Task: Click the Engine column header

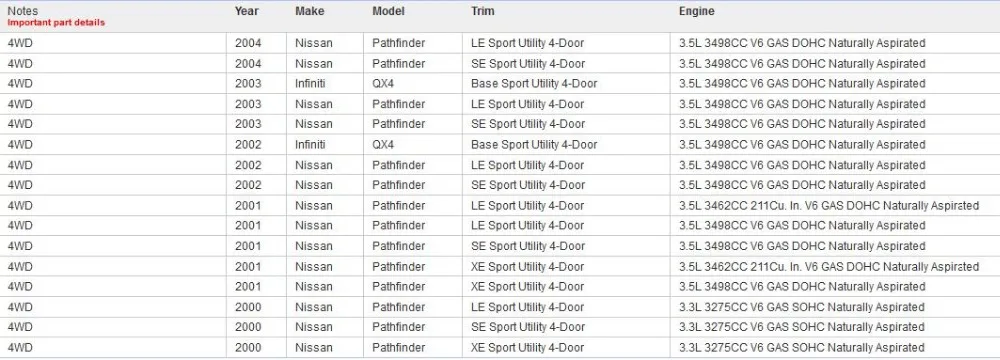Action: (696, 11)
